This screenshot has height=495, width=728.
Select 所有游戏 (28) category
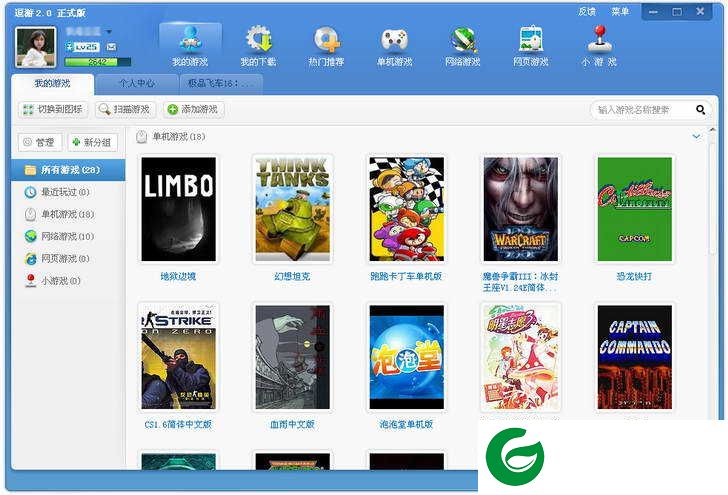click(x=68, y=170)
